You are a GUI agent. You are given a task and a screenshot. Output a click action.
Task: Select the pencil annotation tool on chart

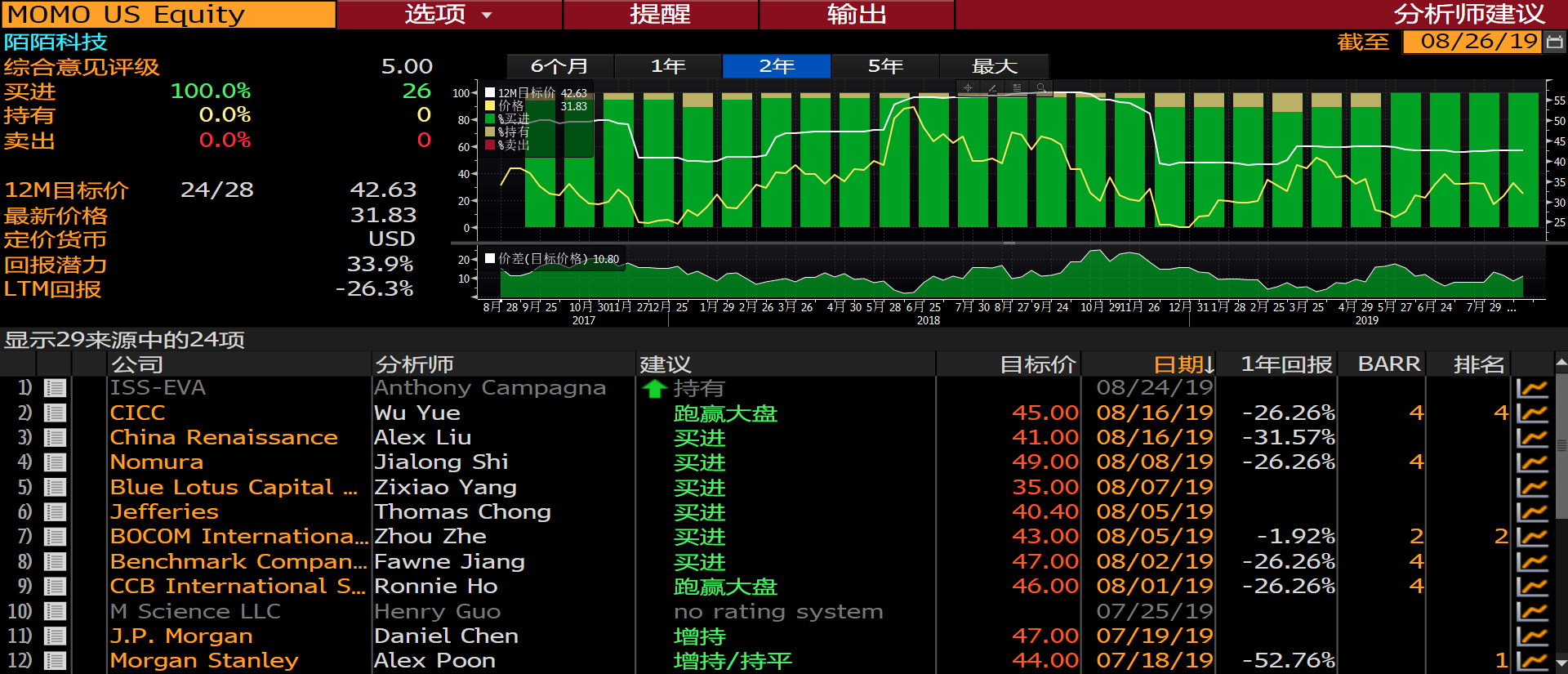coord(992,87)
